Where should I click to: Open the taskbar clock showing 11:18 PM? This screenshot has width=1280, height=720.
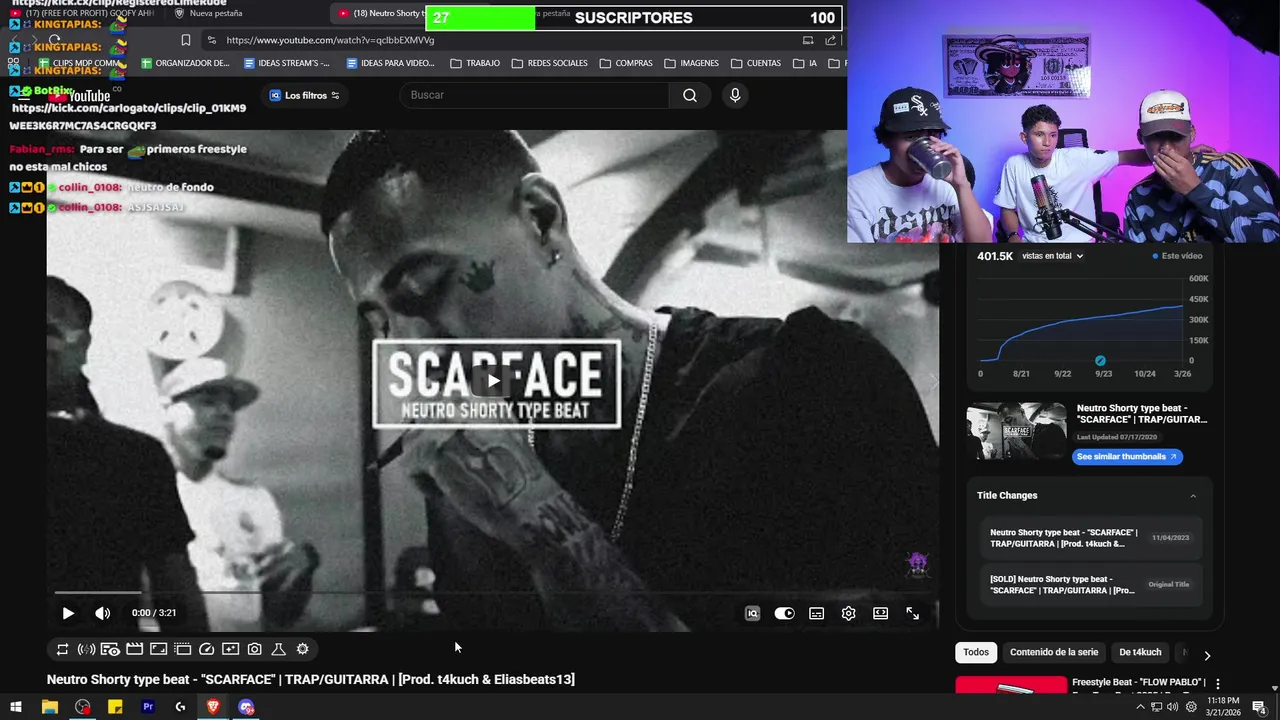pos(1223,707)
